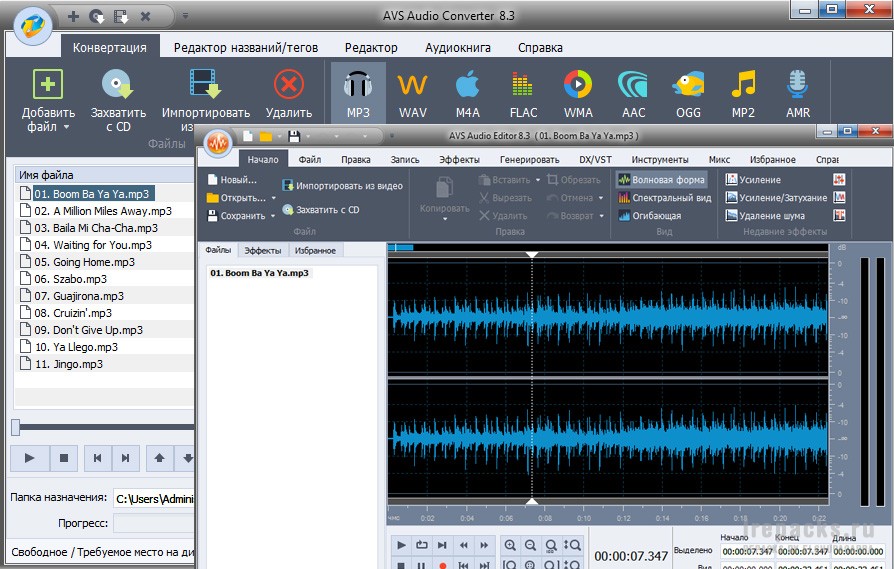Switch to Waveform view (Волновая форма)
Screen dimensions: 894x569
point(662,180)
